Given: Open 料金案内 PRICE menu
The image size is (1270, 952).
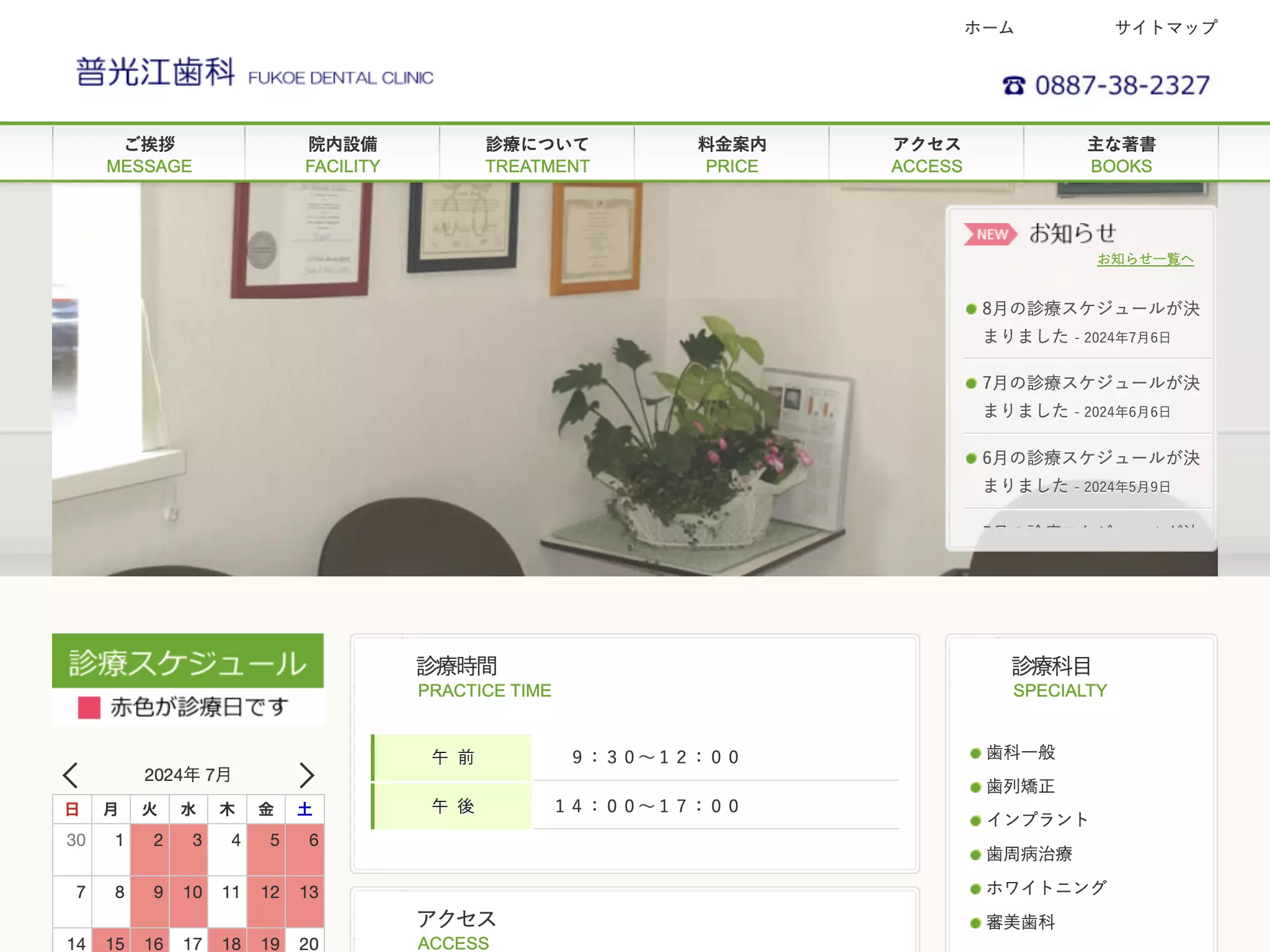Looking at the screenshot, I should tap(732, 154).
